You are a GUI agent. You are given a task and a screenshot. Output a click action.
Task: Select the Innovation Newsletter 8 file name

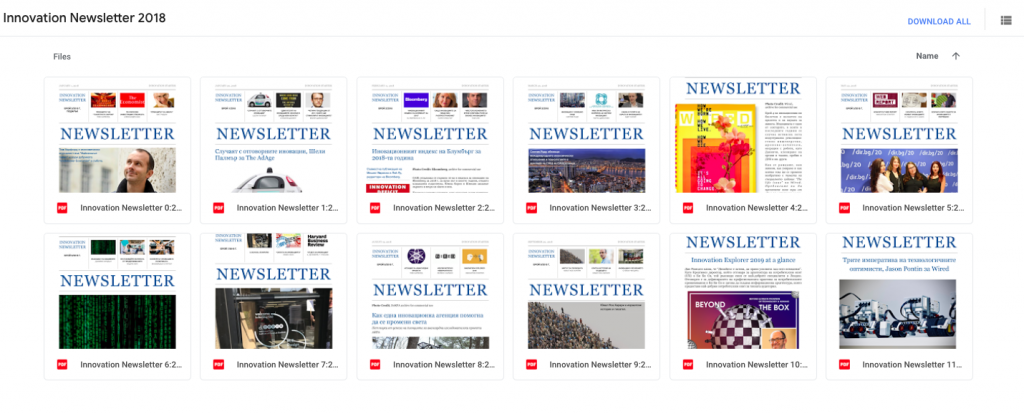coord(443,364)
